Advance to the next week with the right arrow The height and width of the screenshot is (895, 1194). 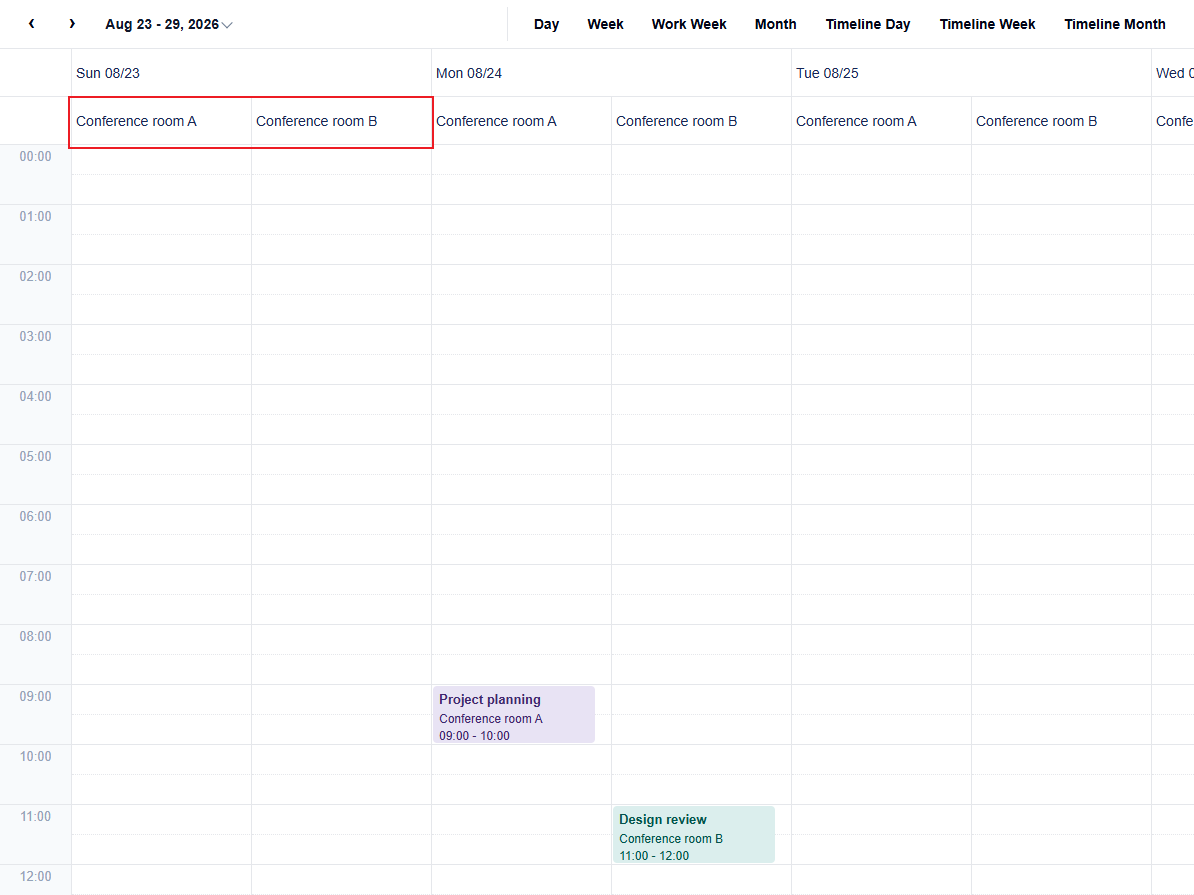(72, 24)
